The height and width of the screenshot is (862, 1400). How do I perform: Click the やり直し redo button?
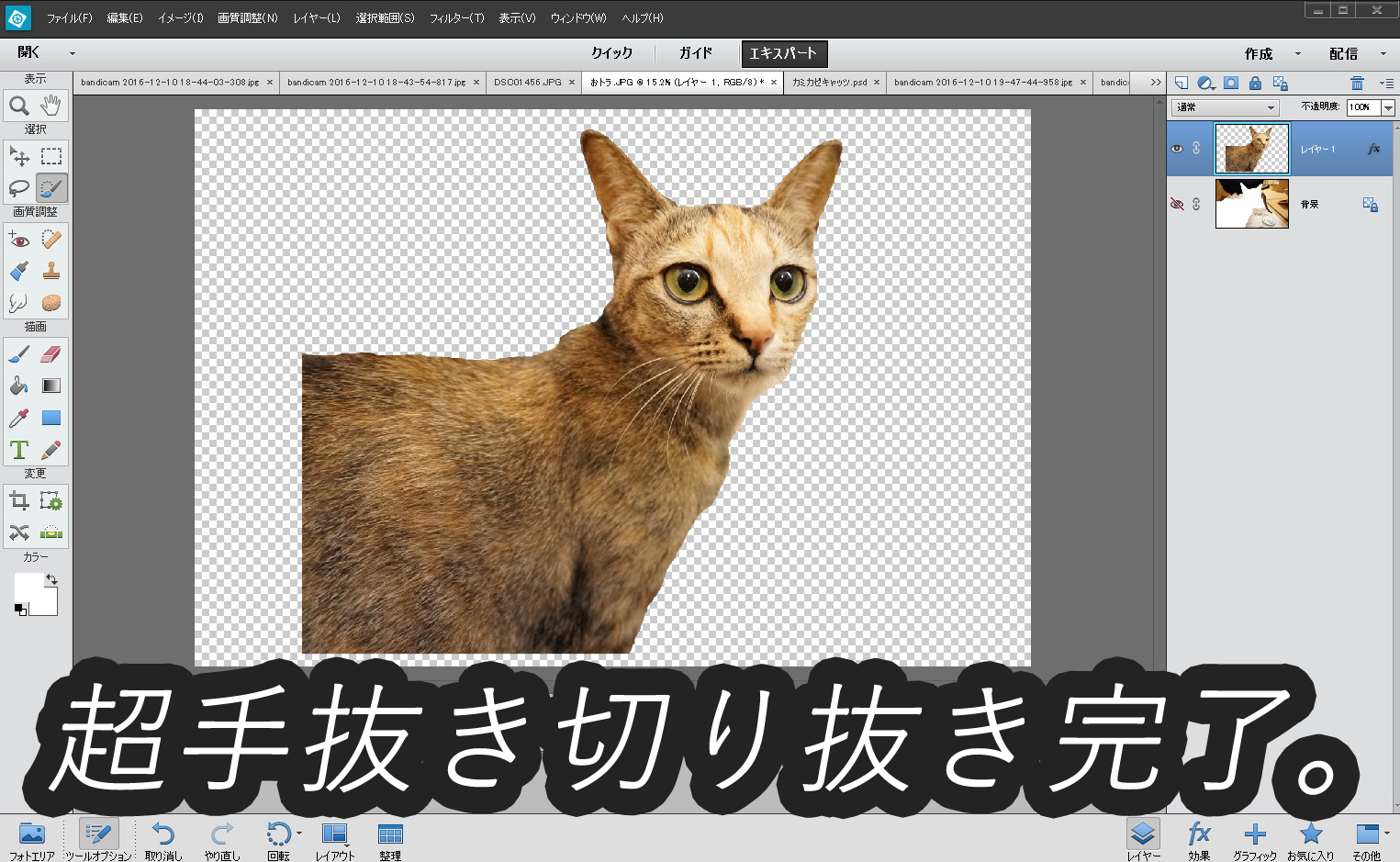(x=222, y=840)
